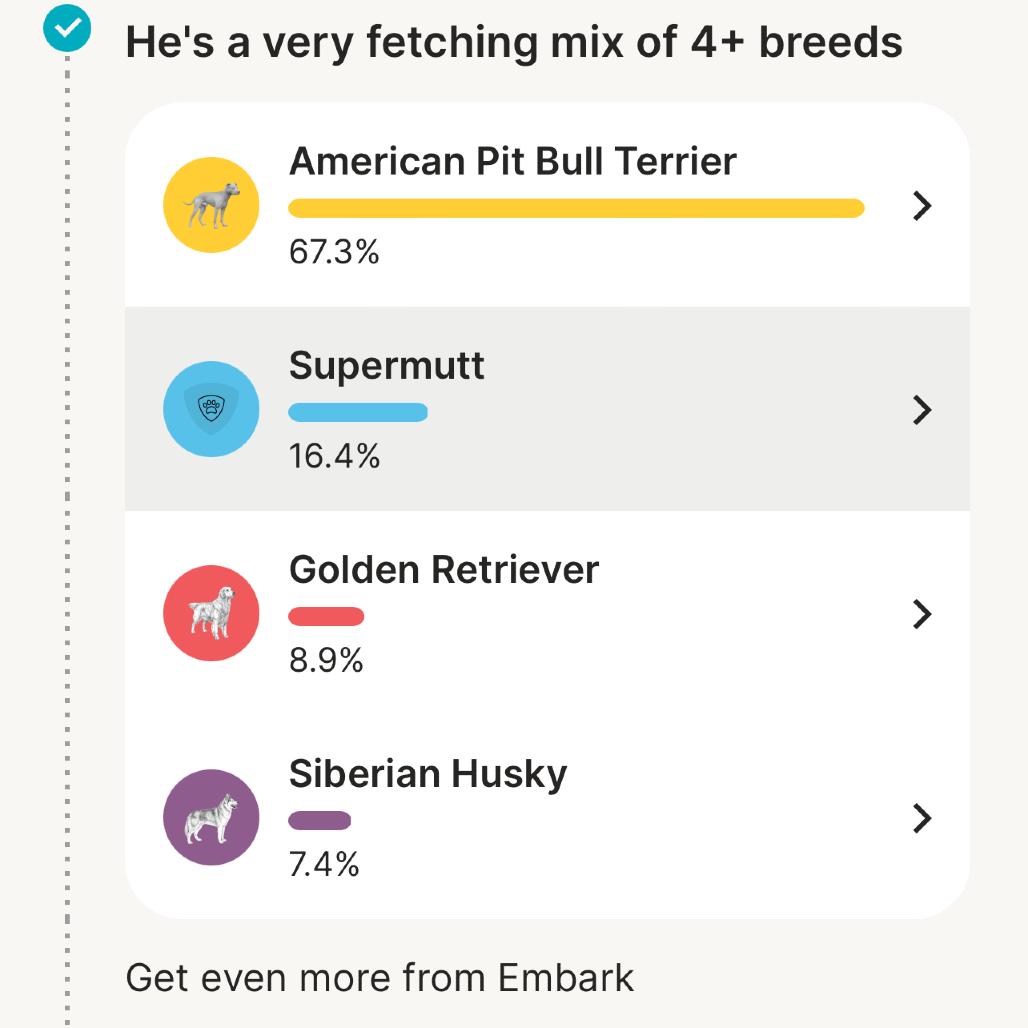Viewport: 1028px width, 1028px height.
Task: Click the "fetching mix of 4+ breeds" heading
Action: pos(514,42)
